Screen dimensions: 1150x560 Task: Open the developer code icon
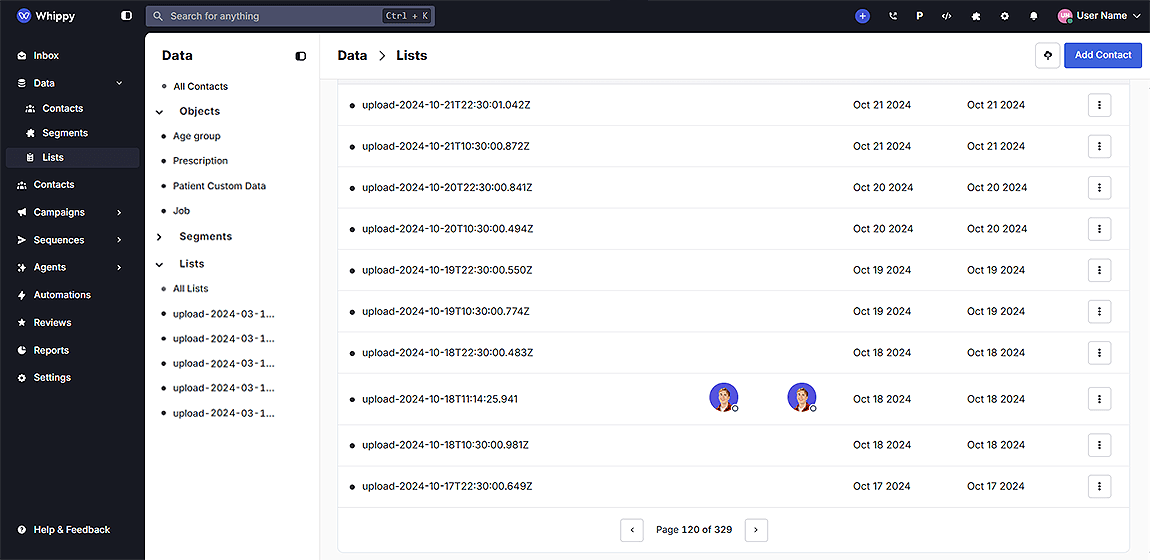[947, 15]
